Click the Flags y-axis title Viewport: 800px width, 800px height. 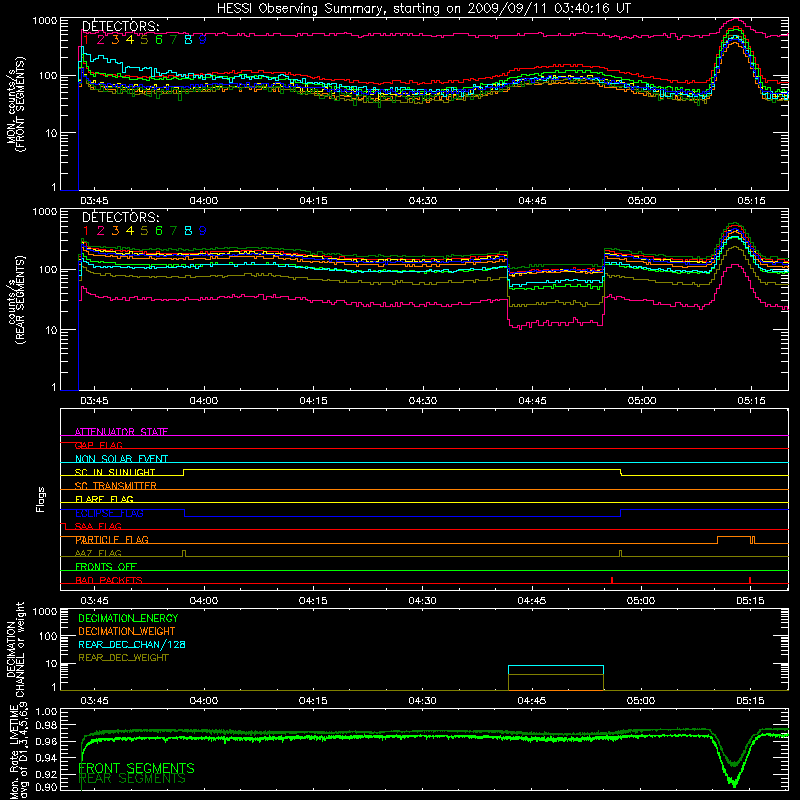(x=40, y=499)
